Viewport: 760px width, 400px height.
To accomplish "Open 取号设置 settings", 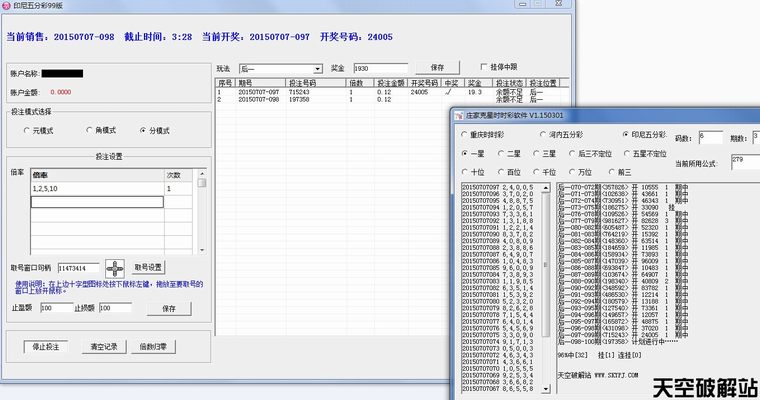I will [148, 267].
